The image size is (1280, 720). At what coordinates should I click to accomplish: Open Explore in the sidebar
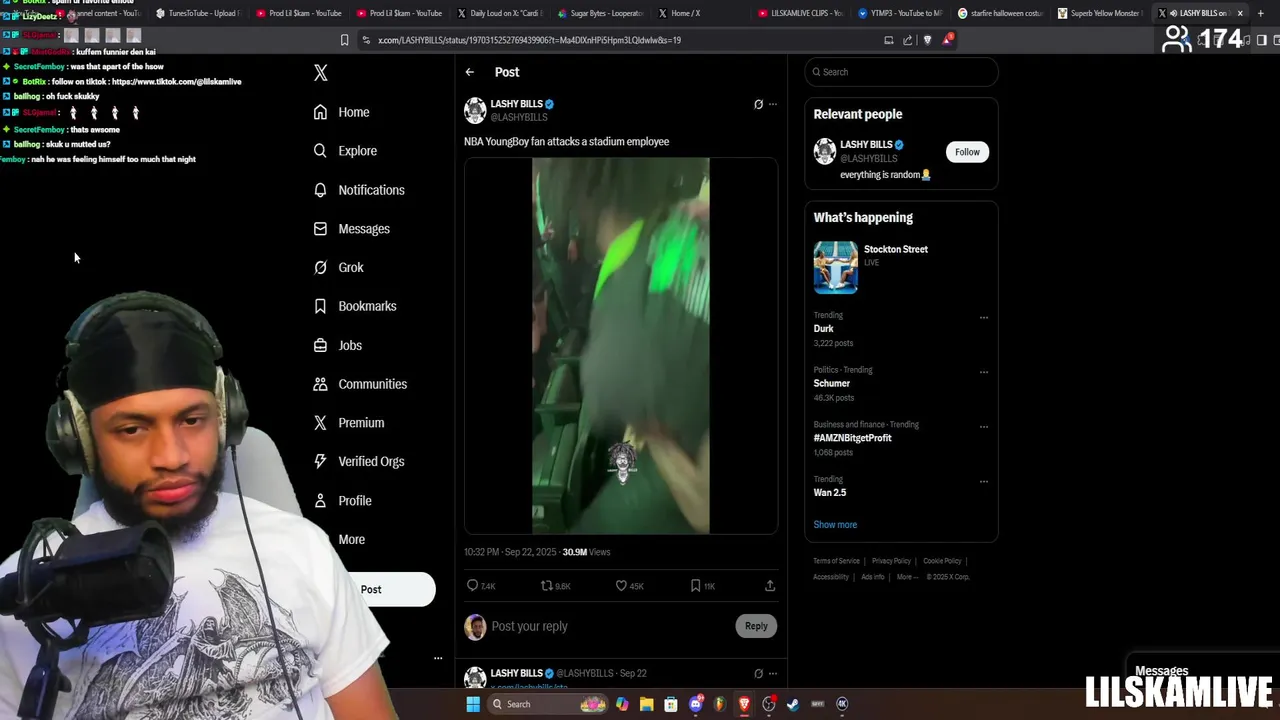(345, 151)
